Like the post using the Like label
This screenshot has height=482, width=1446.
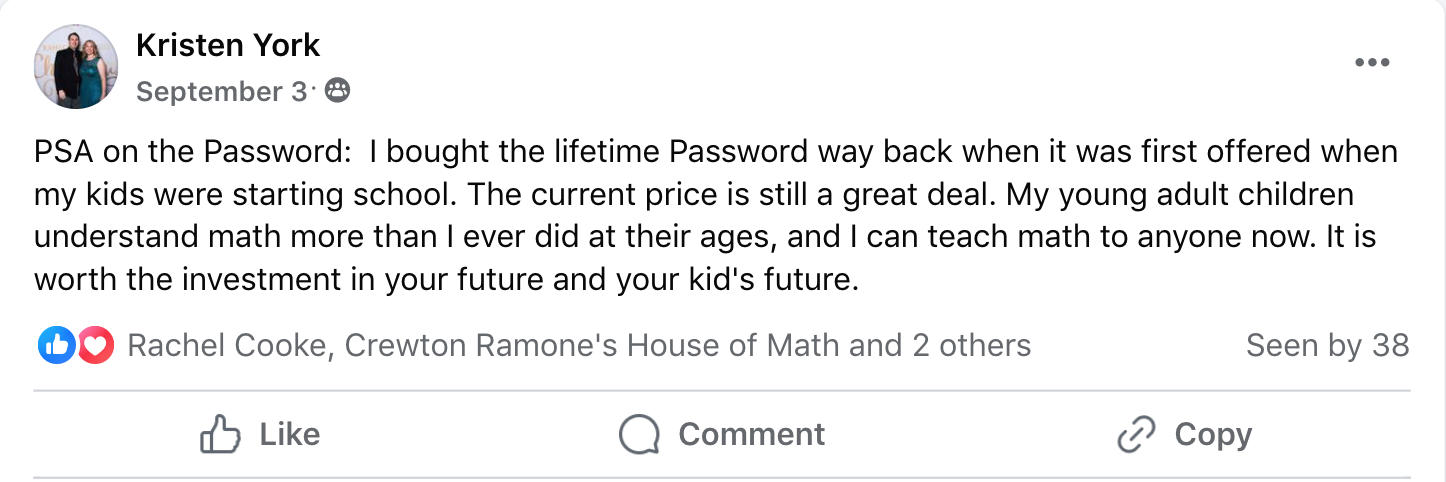(x=290, y=435)
